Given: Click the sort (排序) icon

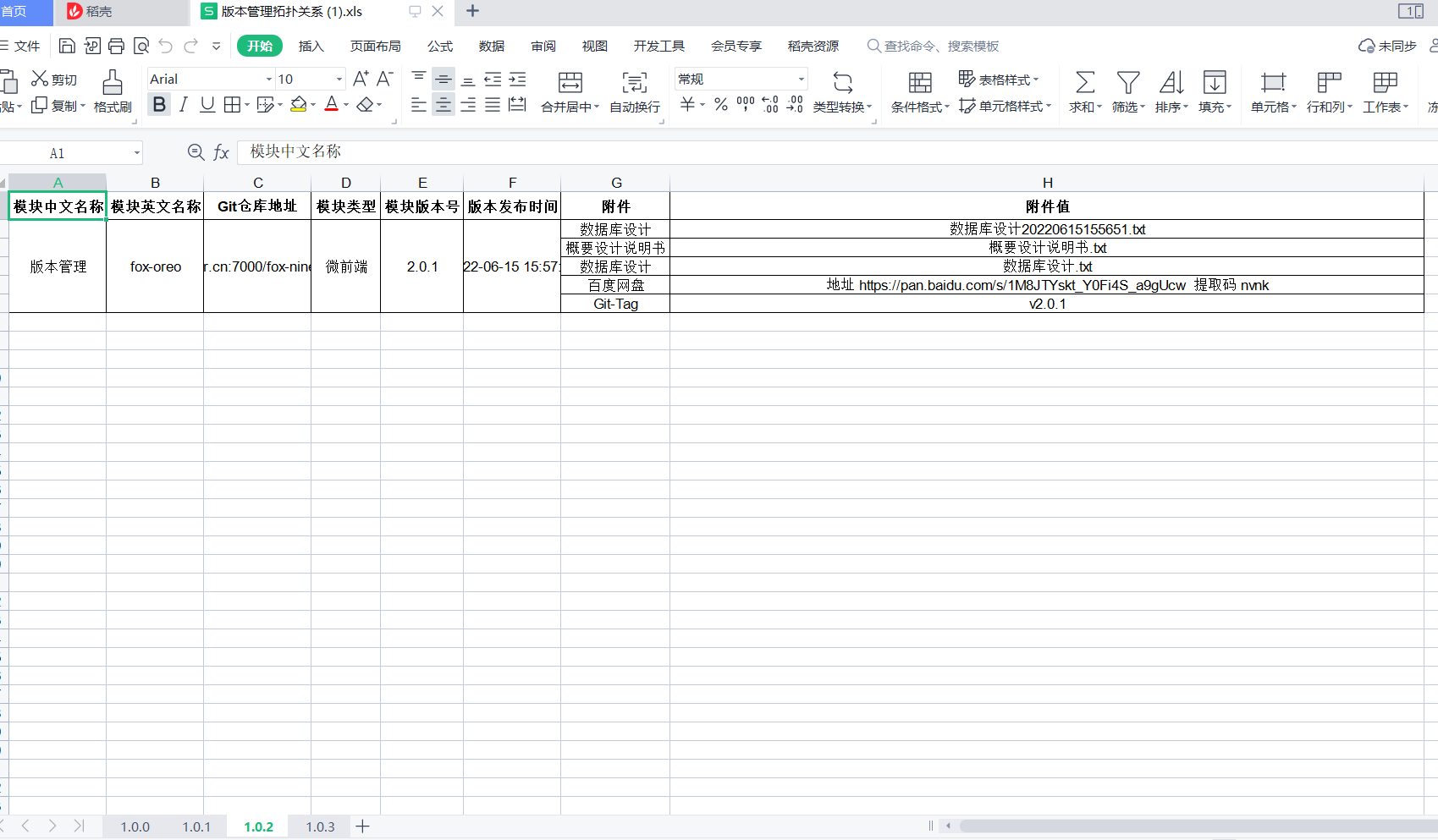Looking at the screenshot, I should (x=1171, y=83).
